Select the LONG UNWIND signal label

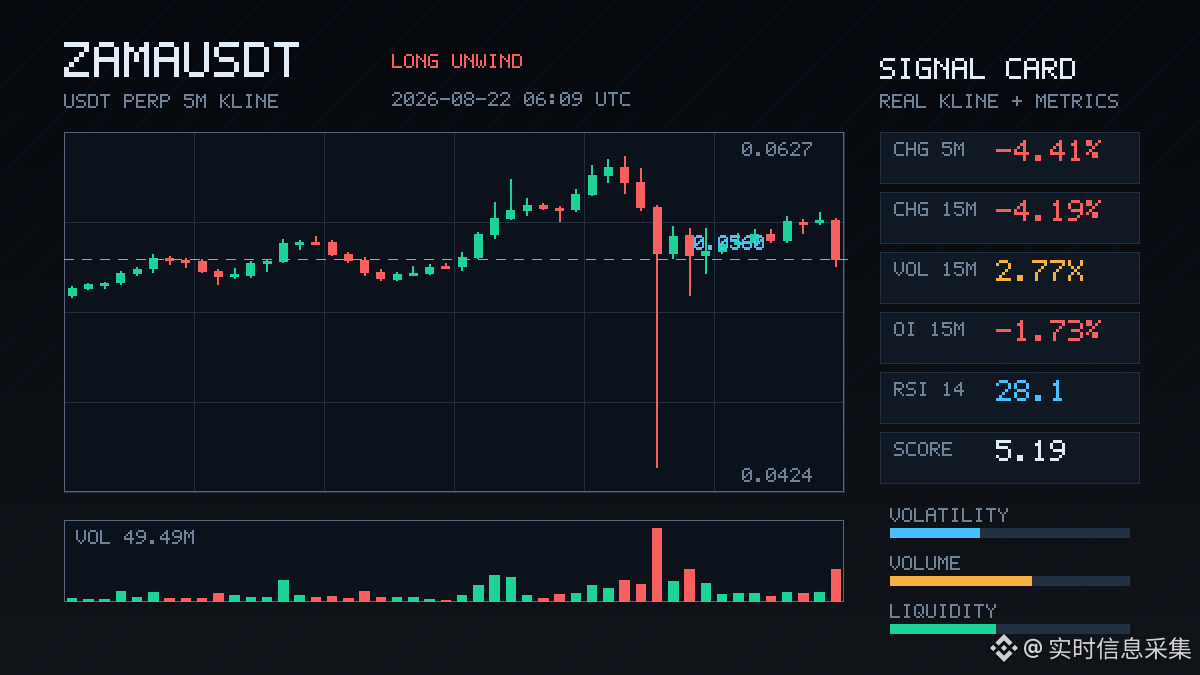pyautogui.click(x=456, y=61)
